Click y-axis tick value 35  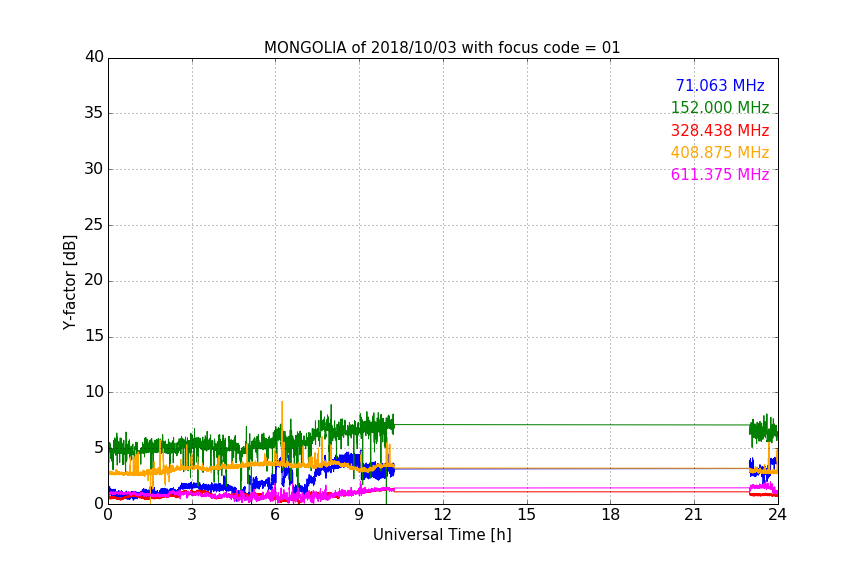point(94,113)
